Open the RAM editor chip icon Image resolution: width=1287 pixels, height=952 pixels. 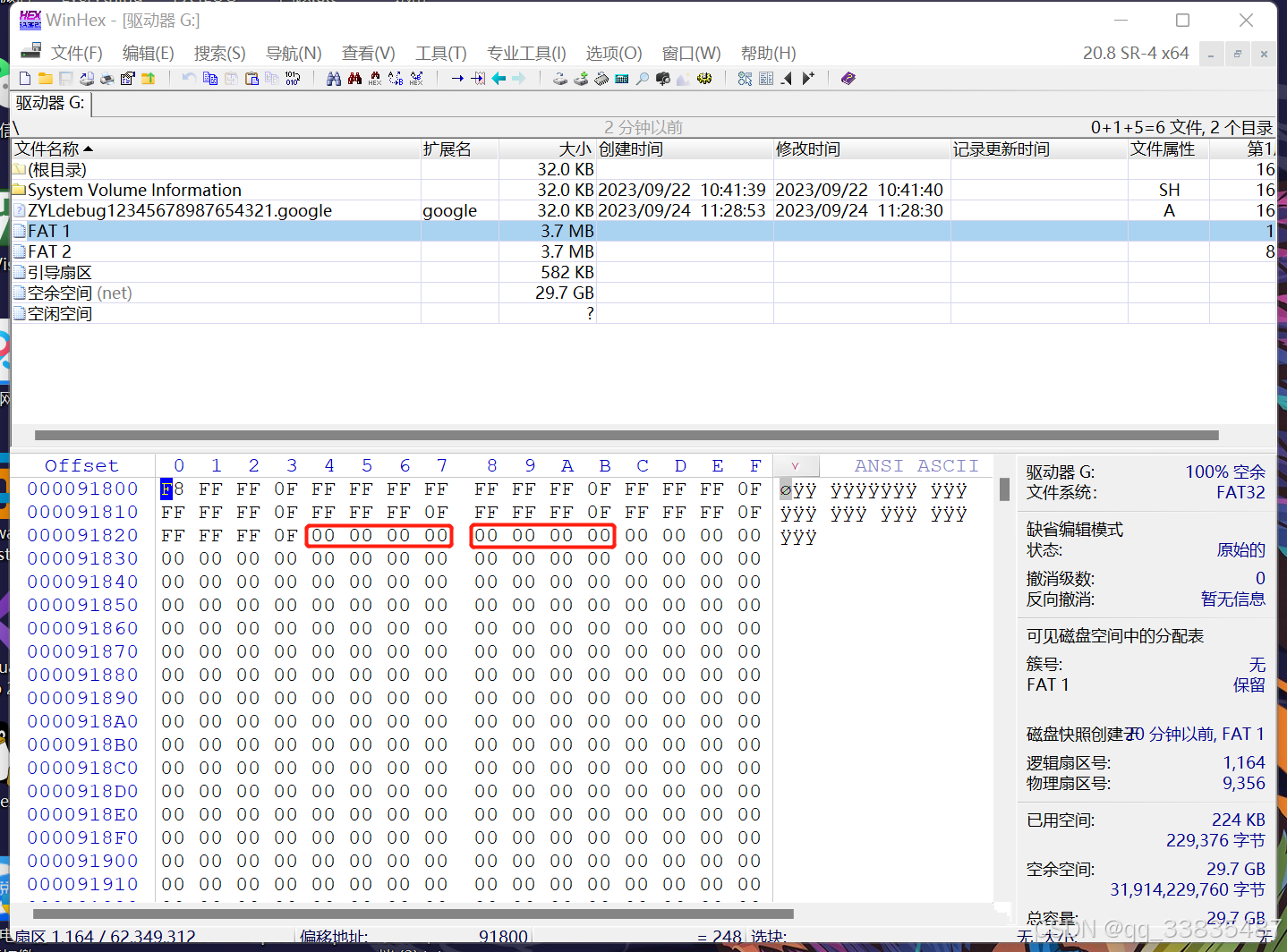pos(601,79)
